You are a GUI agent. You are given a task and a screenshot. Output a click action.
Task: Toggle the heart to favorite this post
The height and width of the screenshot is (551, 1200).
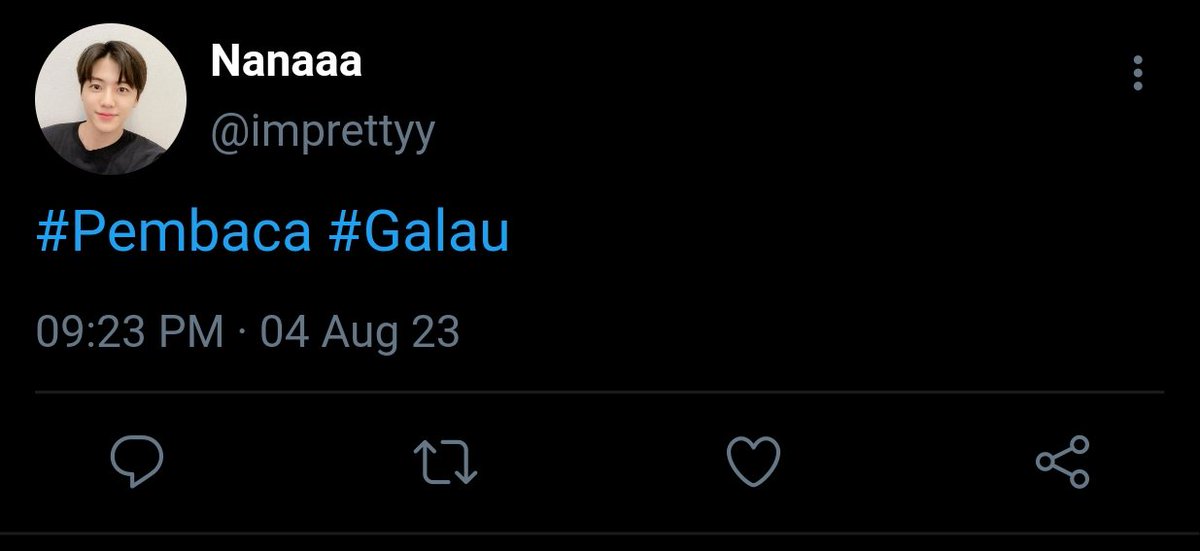(753, 462)
